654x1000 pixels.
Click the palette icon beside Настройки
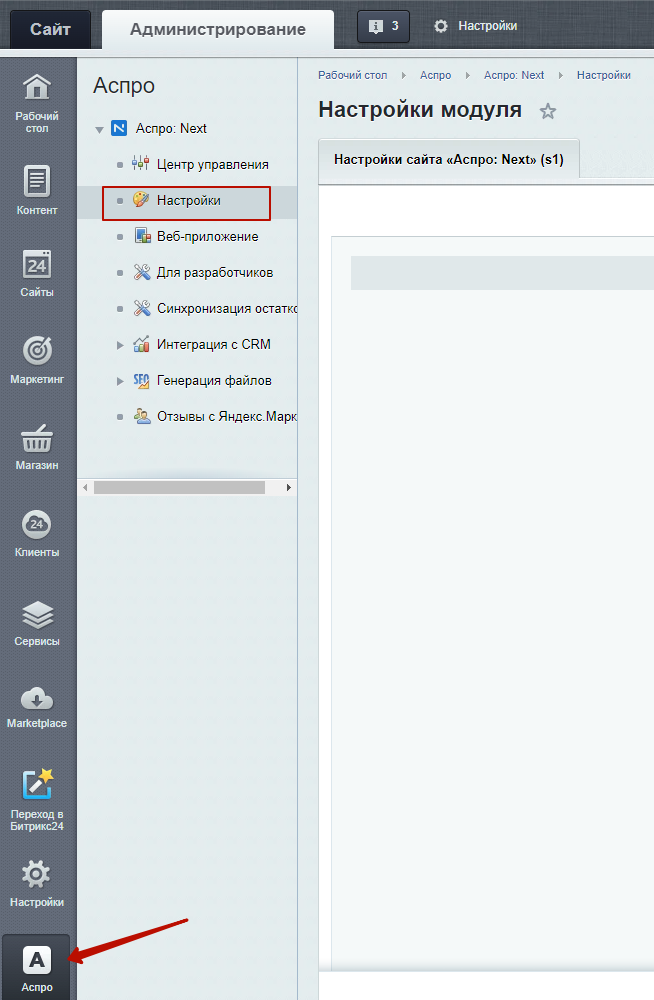pyautogui.click(x=141, y=200)
